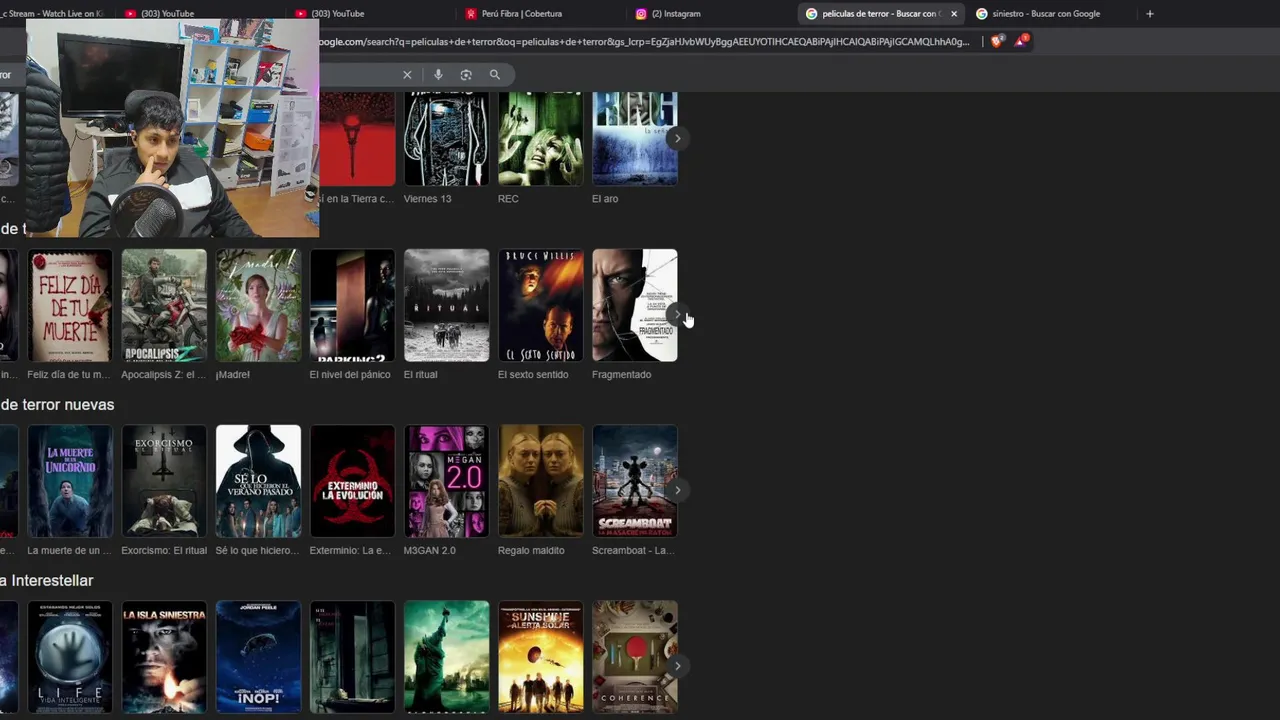Open La muerte de un unicornio poster

pyautogui.click(x=70, y=481)
